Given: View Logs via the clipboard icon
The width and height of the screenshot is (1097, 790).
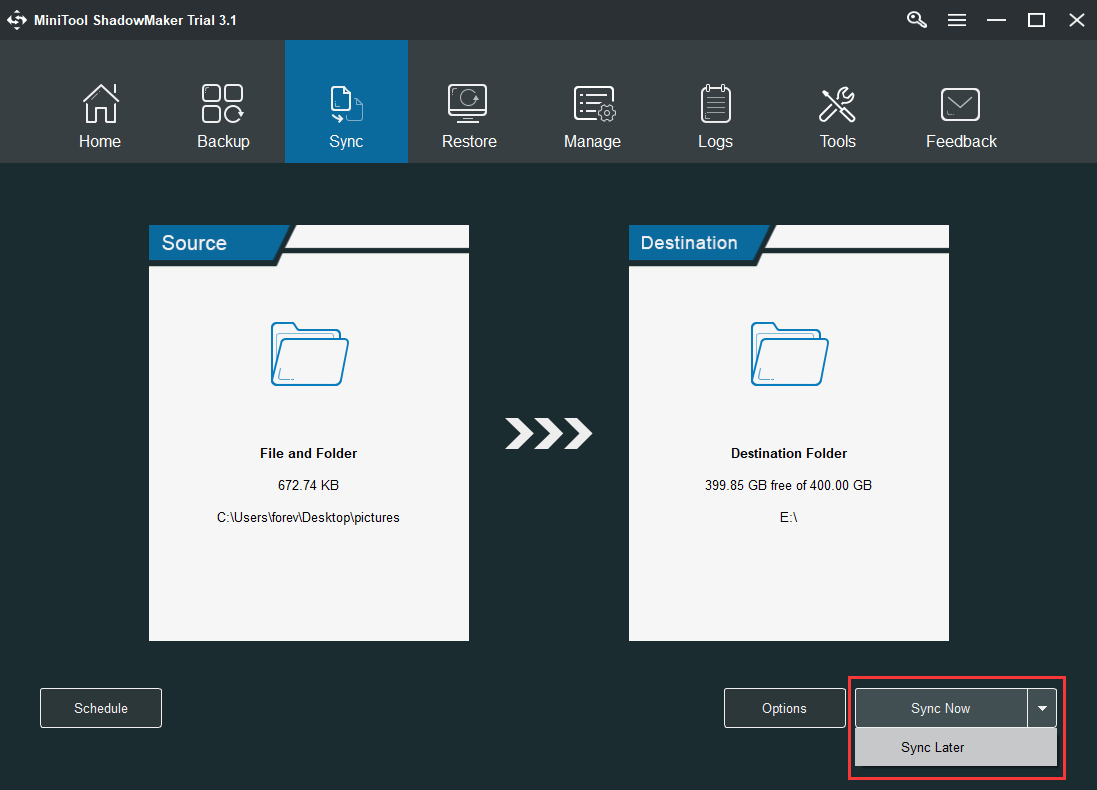Looking at the screenshot, I should [715, 103].
